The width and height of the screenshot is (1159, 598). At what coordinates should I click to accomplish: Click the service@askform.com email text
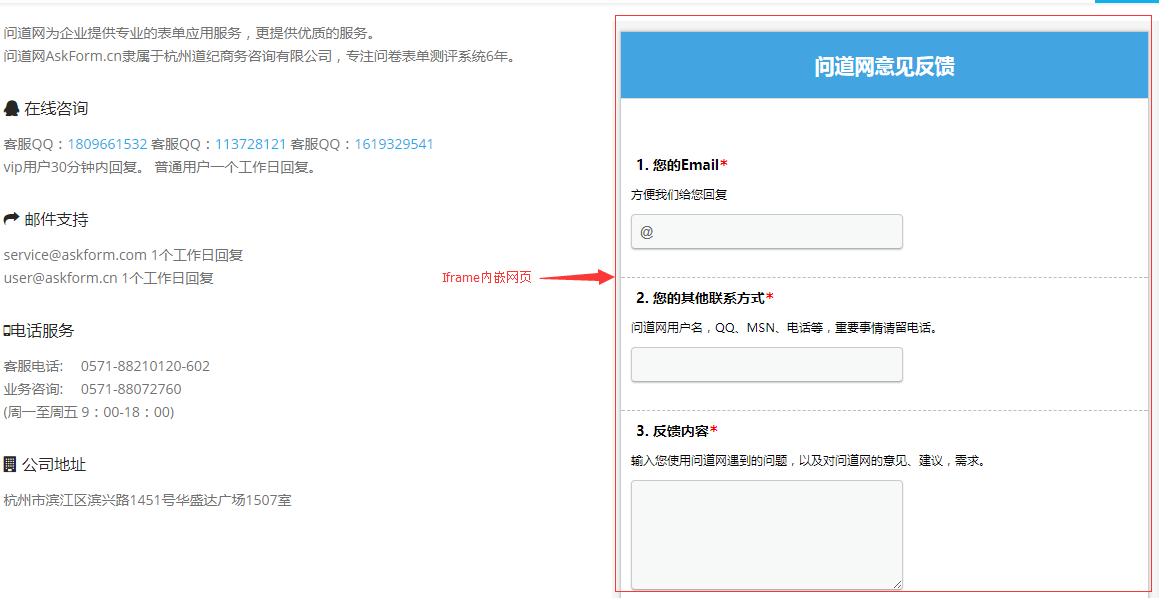75,255
